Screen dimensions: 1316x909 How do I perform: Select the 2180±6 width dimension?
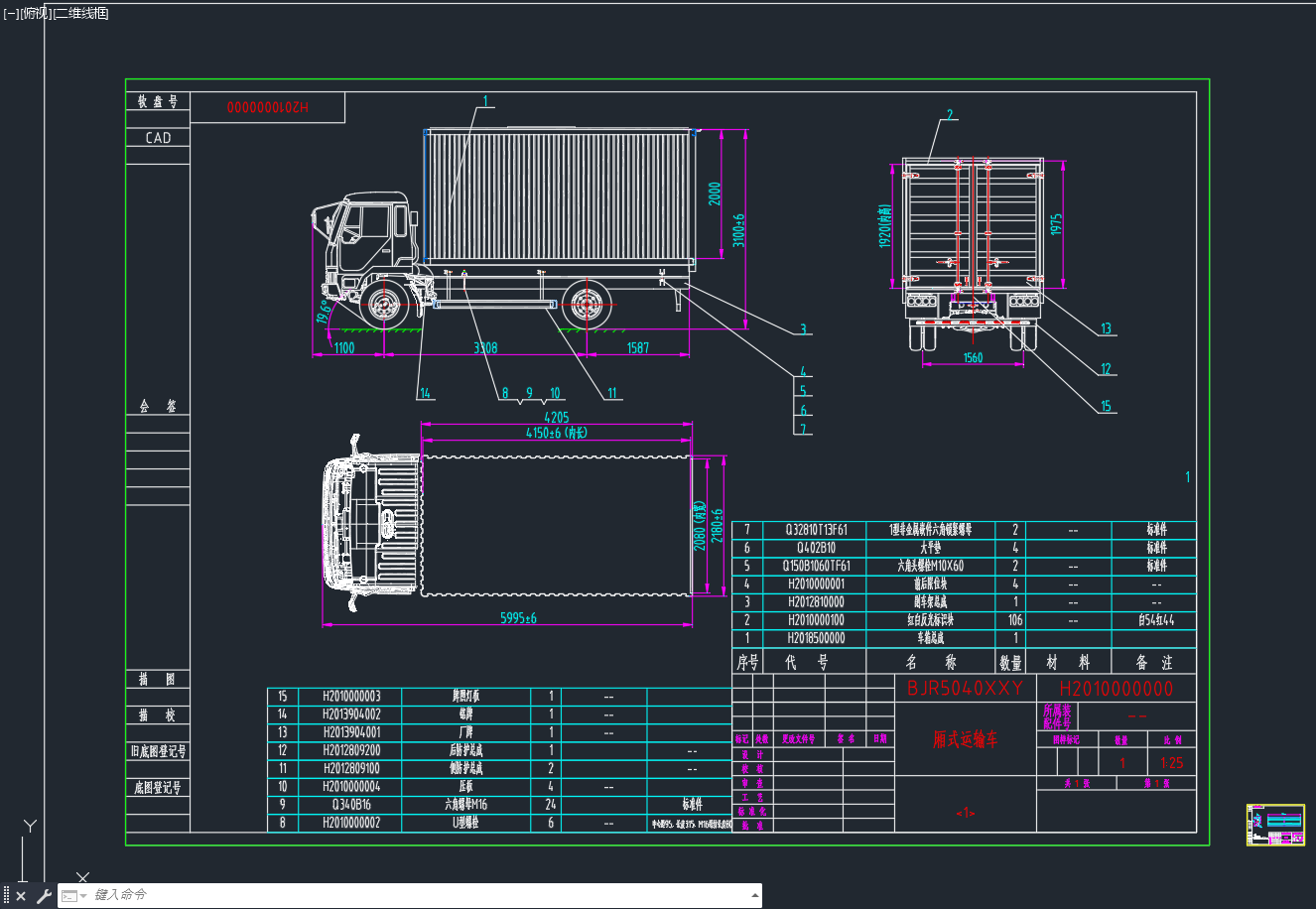[718, 526]
